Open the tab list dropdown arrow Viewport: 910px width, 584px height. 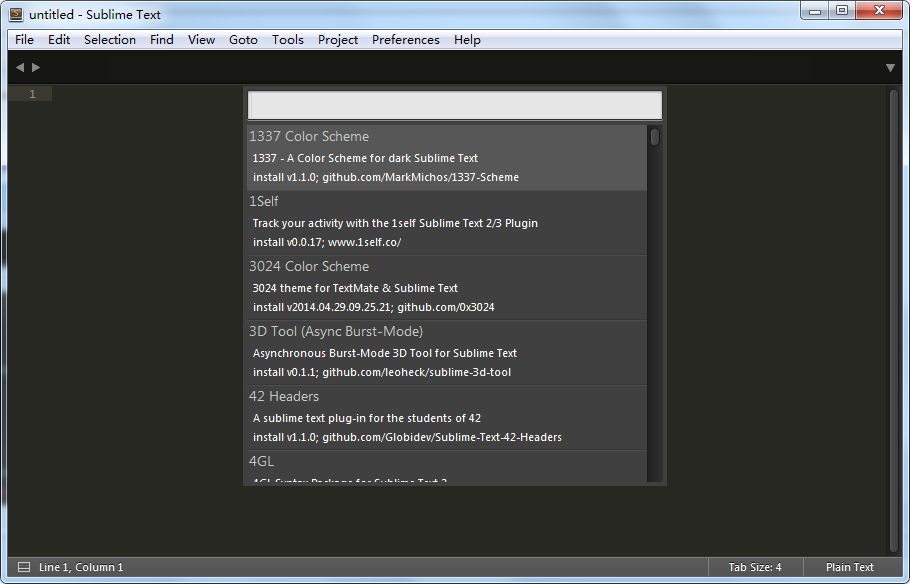tap(890, 68)
